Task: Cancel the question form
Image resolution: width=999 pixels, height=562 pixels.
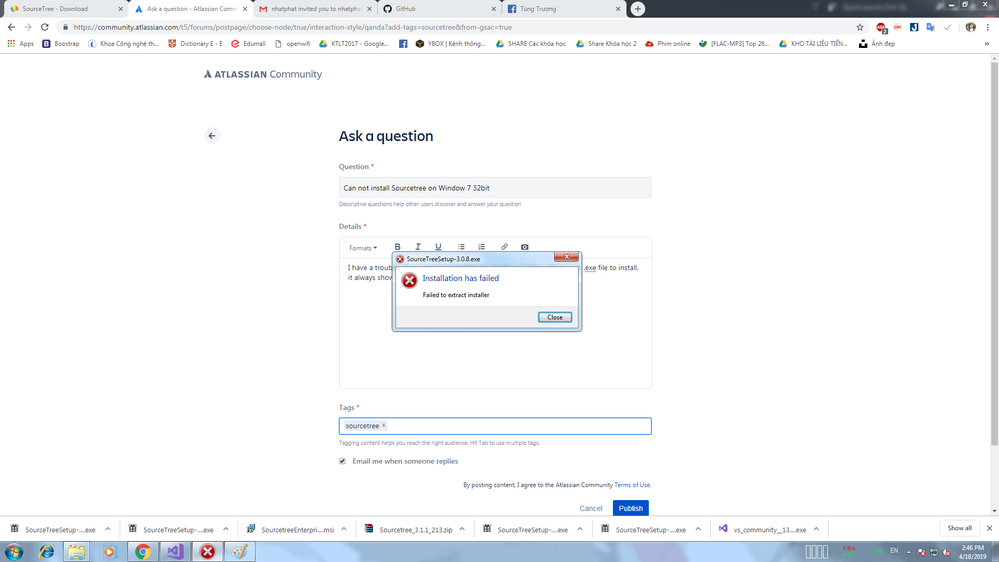Action: pyautogui.click(x=591, y=508)
